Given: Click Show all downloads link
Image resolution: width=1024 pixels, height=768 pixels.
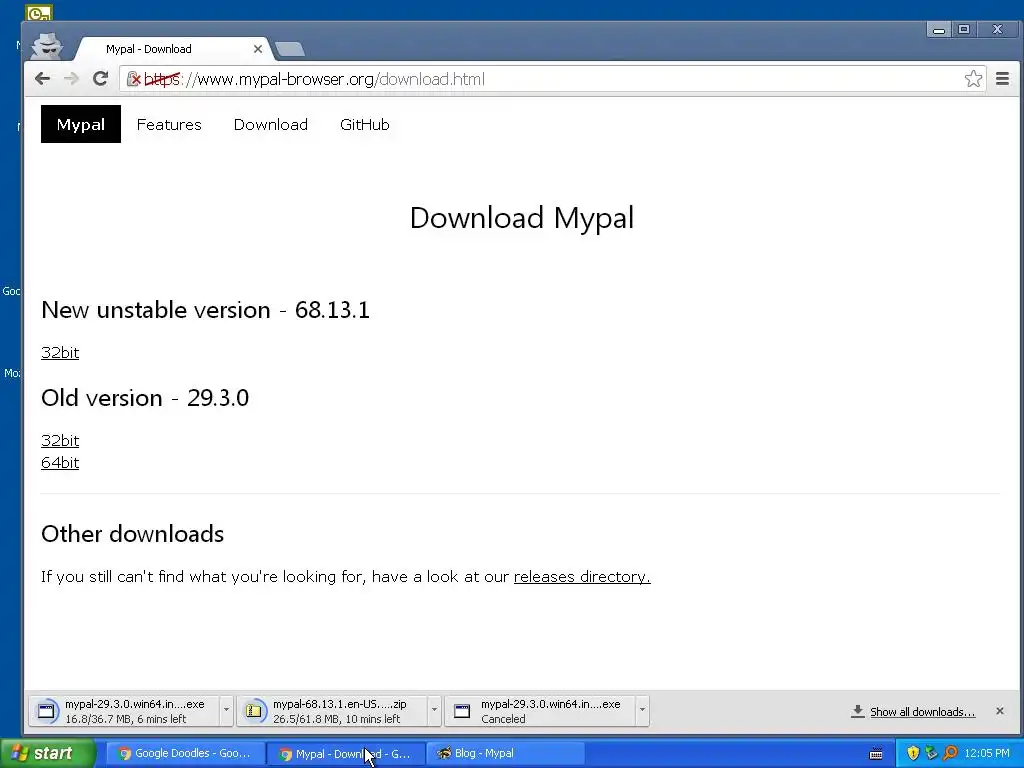Looking at the screenshot, I should [922, 712].
